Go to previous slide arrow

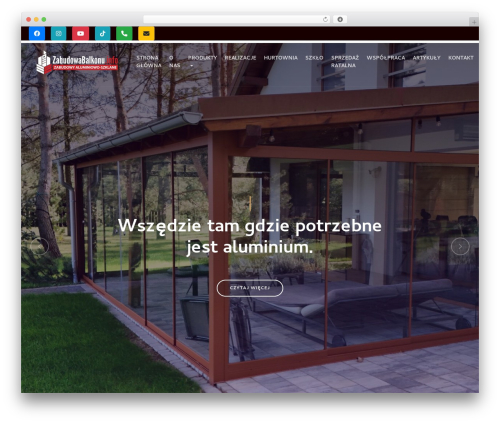click(x=40, y=246)
